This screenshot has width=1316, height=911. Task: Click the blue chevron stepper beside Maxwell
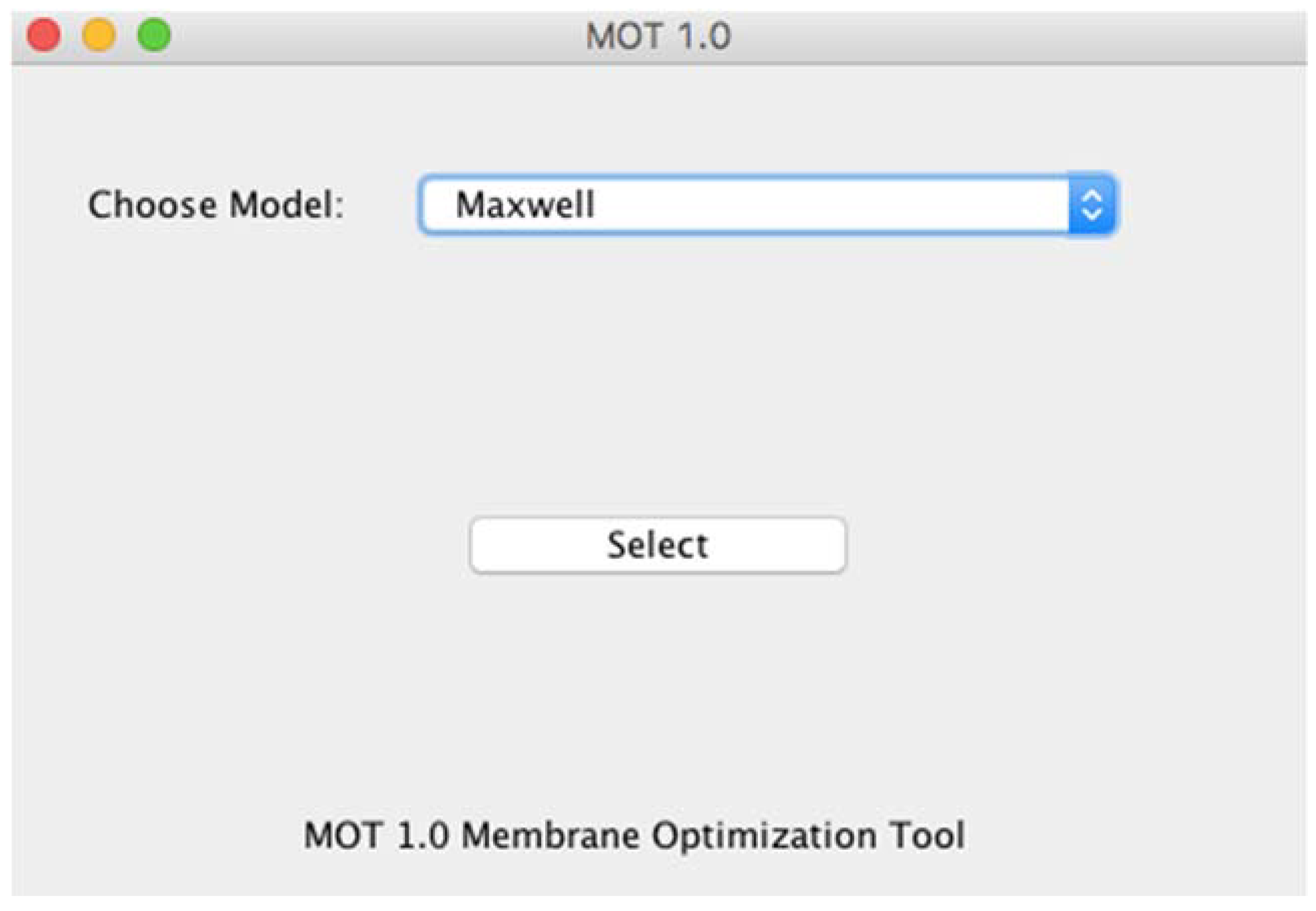1092,205
